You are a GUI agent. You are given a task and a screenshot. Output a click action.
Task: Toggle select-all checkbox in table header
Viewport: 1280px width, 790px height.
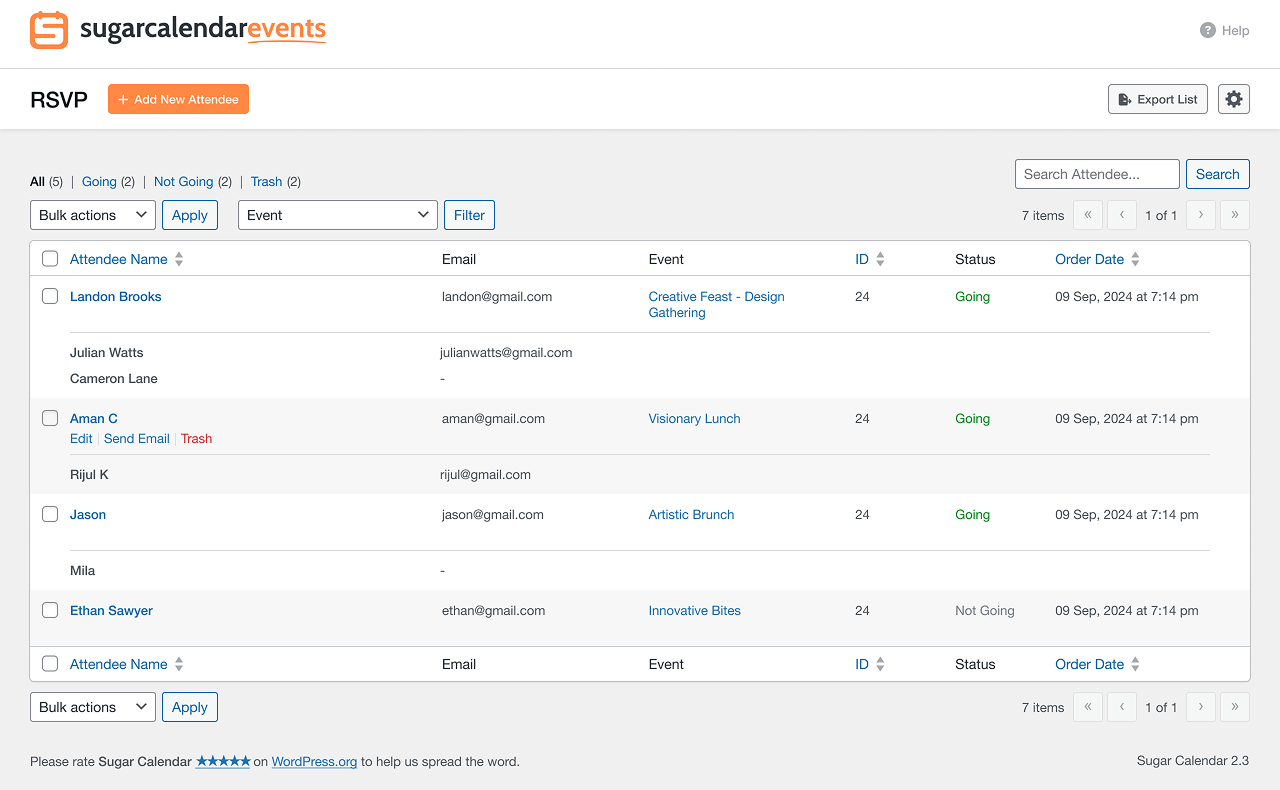50,259
